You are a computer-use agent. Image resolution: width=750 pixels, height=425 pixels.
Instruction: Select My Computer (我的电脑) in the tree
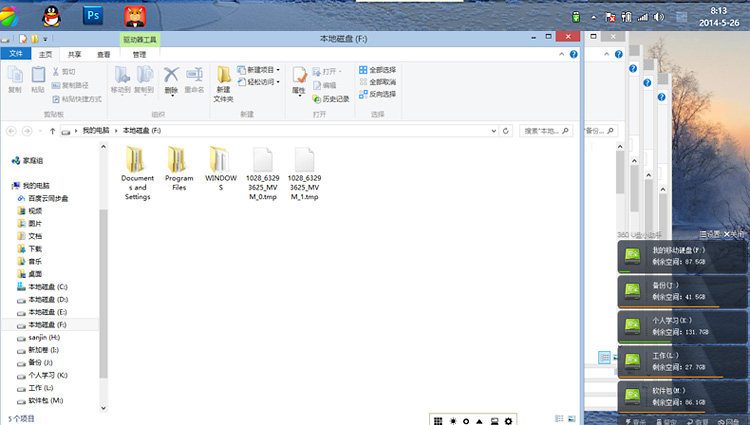[31, 185]
